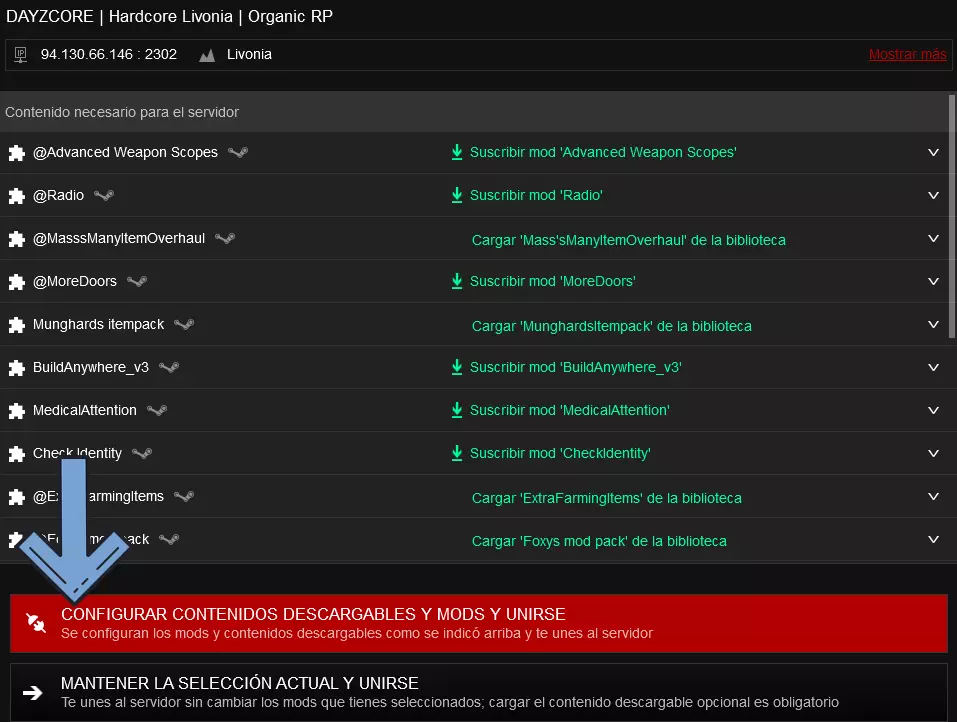
Task: Click the mod list vertical scrollbar
Action: [x=952, y=217]
